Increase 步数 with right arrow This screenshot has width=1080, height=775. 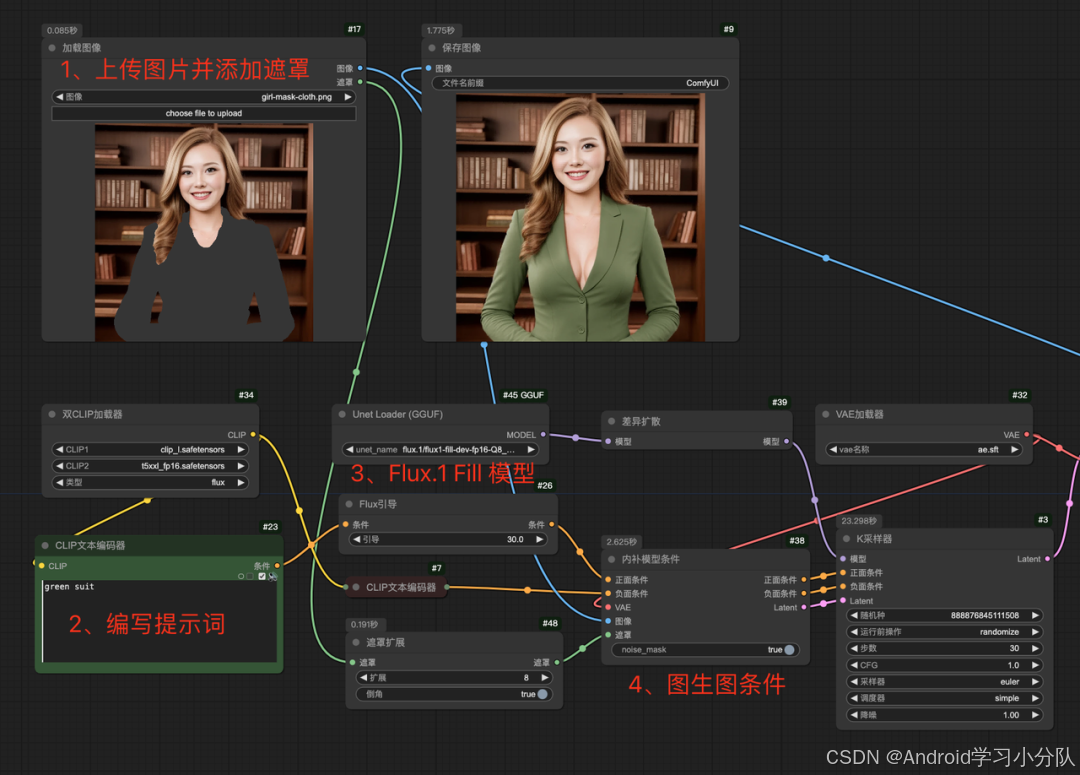[x=1035, y=648]
